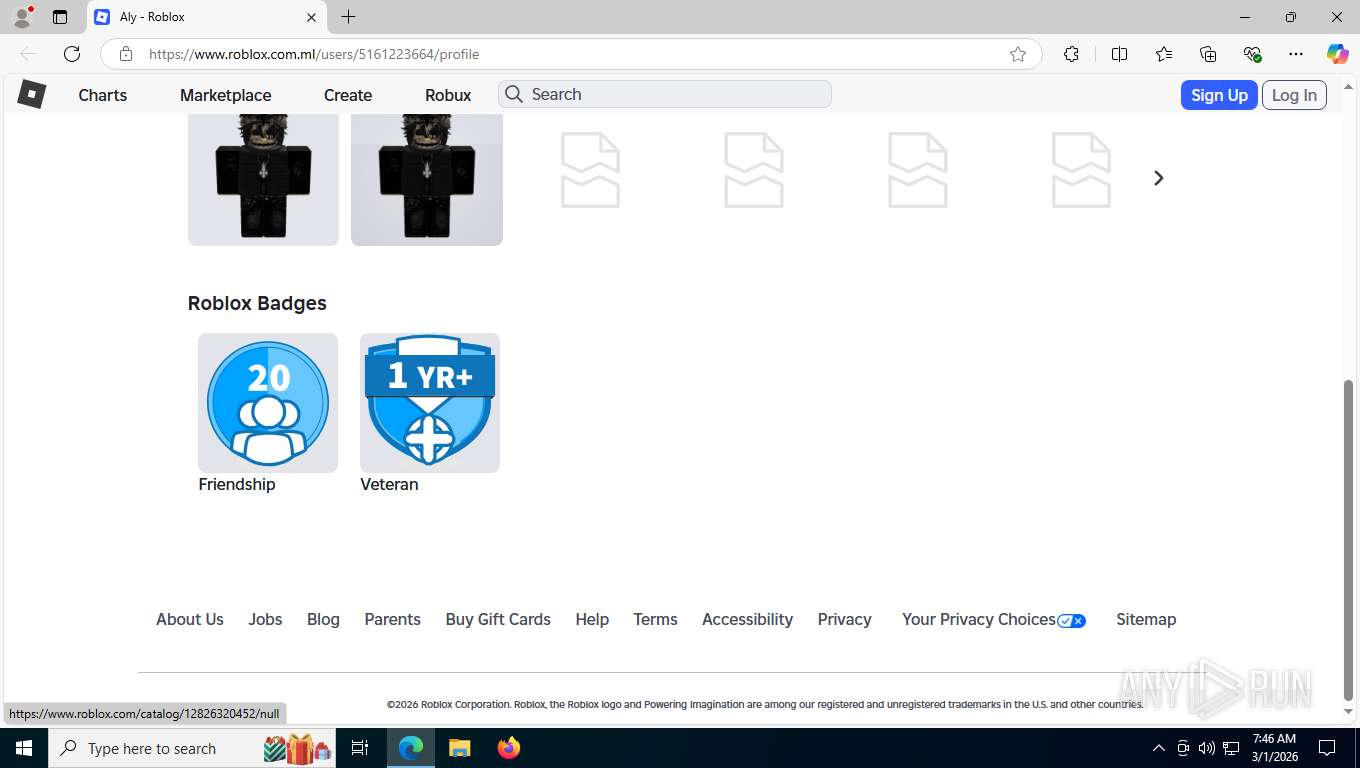The image size is (1360, 768).
Task: Open the Charts page
Action: point(103,95)
